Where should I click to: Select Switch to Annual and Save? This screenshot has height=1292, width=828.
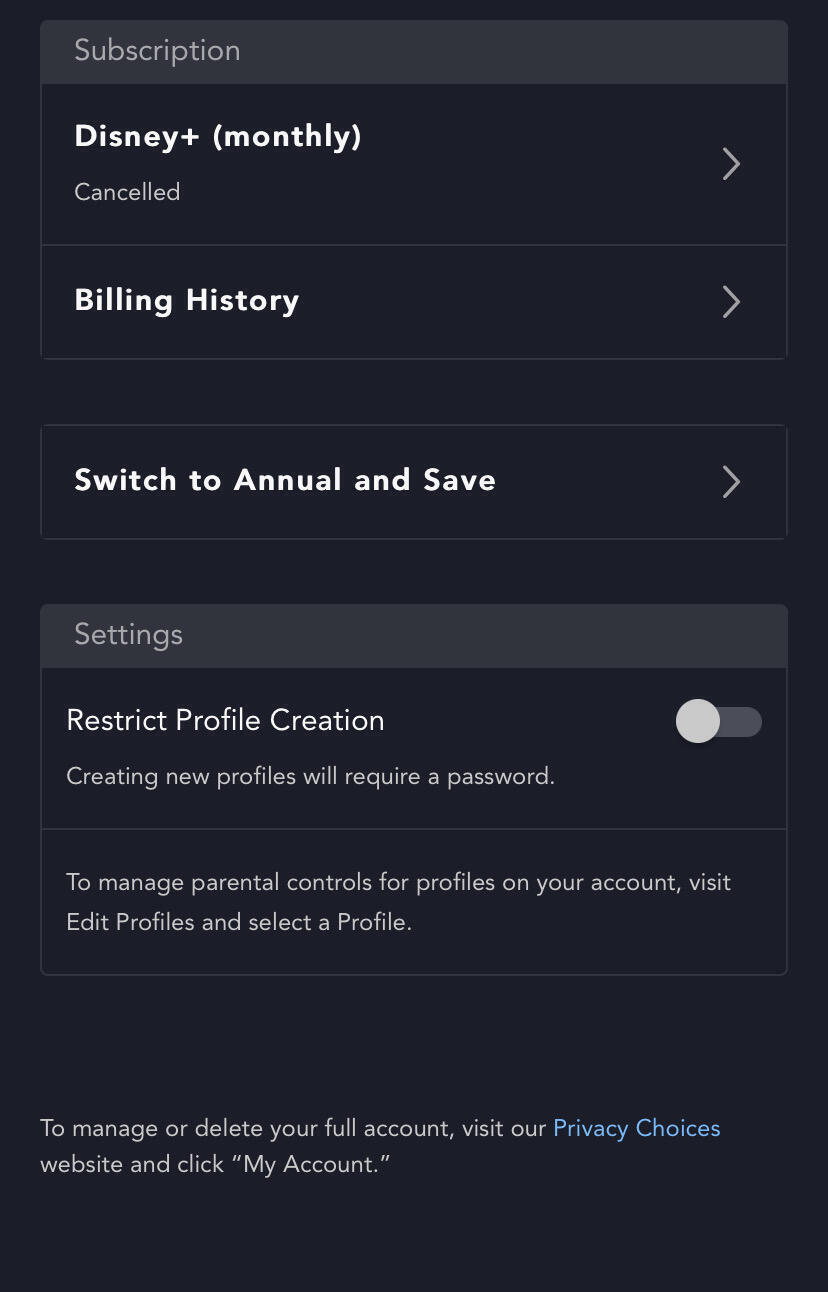click(285, 480)
